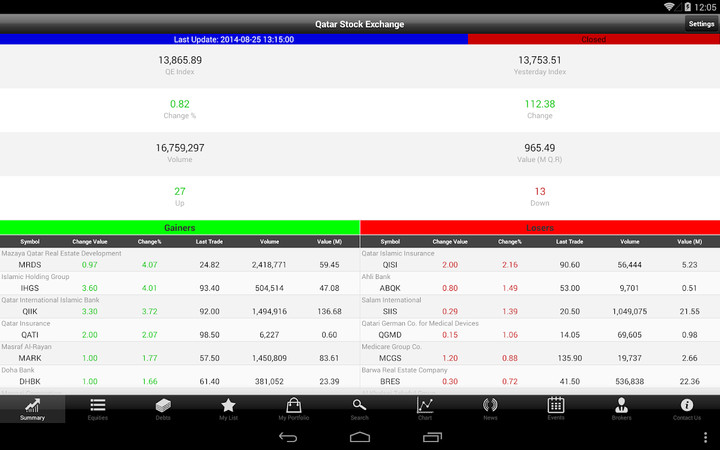
Task: Tap the Volume value 16,759,297
Action: point(180,148)
